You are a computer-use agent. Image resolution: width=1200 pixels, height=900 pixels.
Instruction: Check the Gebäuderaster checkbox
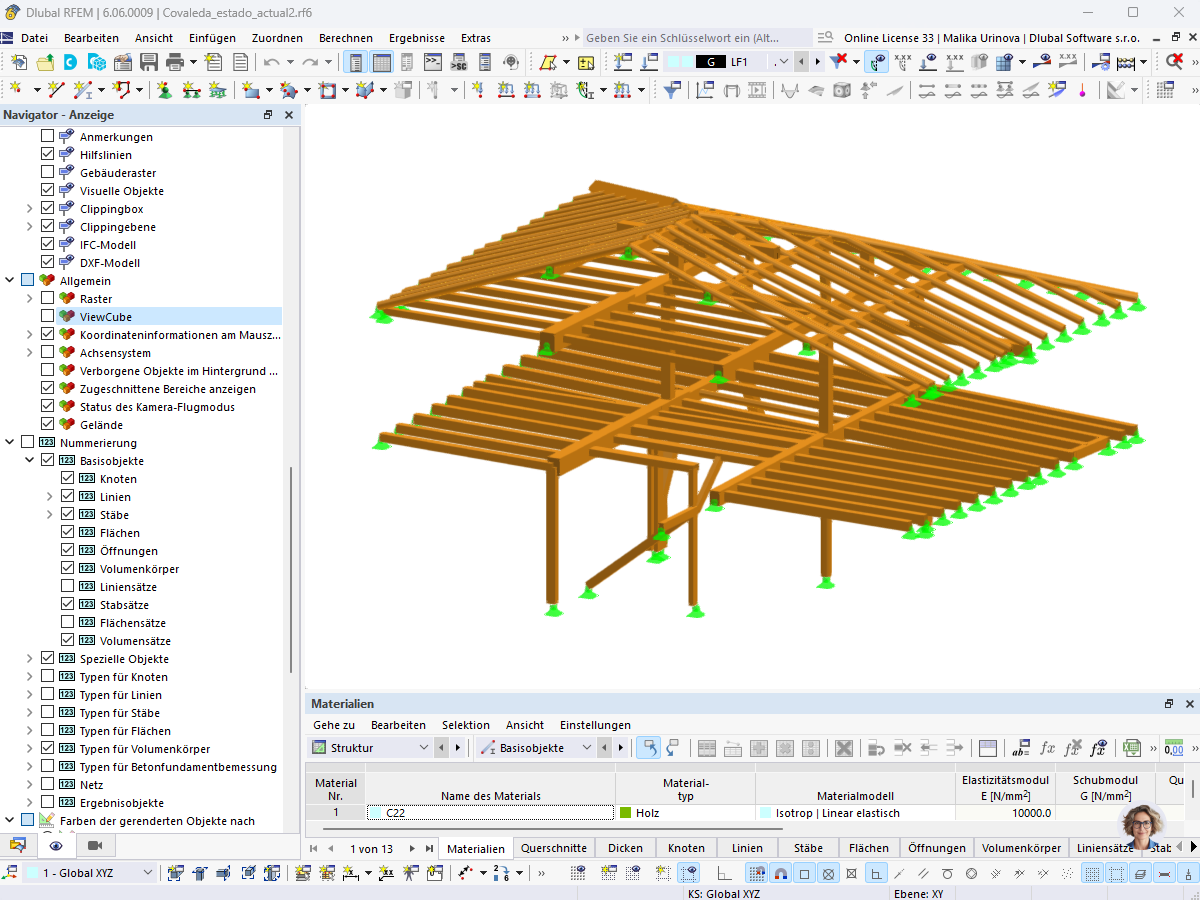pyautogui.click(x=47, y=173)
